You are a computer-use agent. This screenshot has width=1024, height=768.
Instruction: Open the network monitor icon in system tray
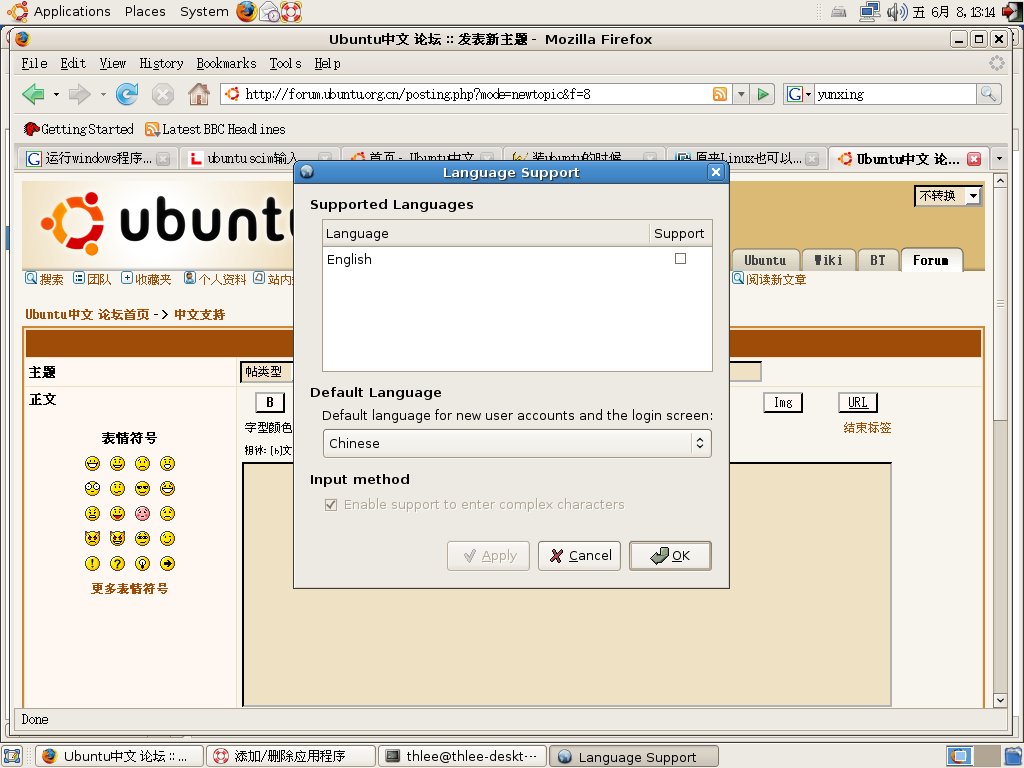point(869,12)
